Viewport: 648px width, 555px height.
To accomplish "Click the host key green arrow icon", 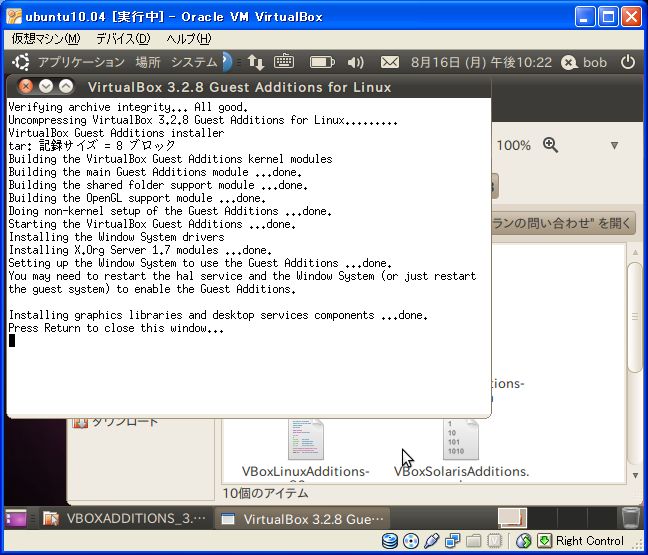I will [544, 541].
